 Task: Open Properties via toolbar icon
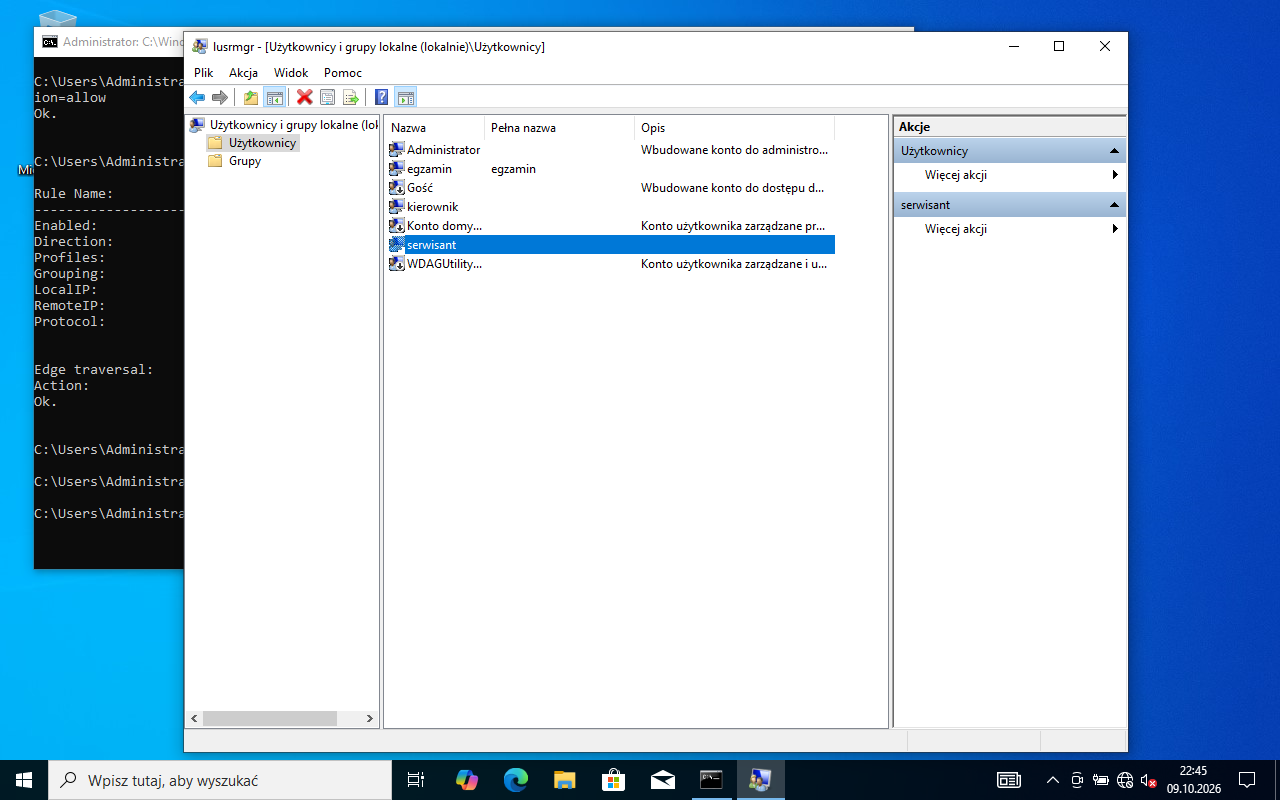pos(327,97)
